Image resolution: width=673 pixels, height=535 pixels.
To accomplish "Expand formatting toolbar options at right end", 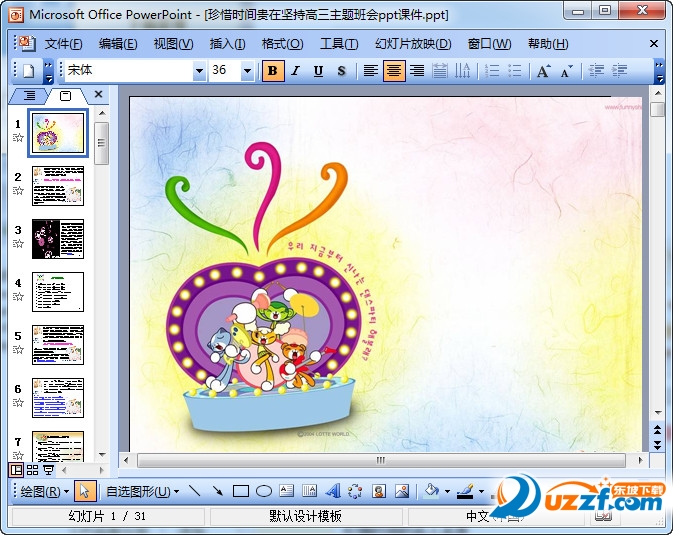I will click(659, 72).
